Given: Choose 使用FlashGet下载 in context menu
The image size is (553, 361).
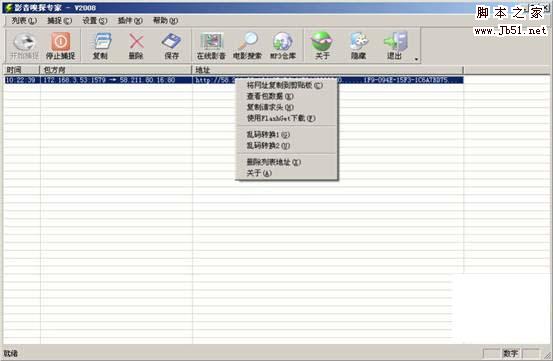Looking at the screenshot, I should click(286, 118).
